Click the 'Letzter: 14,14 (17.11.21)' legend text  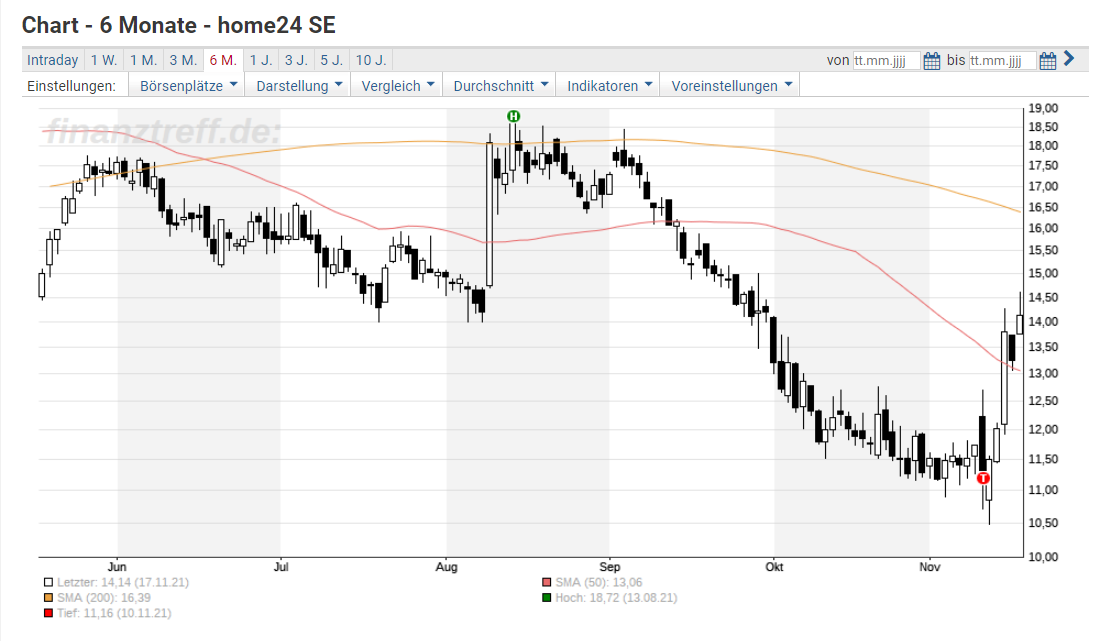[123, 582]
